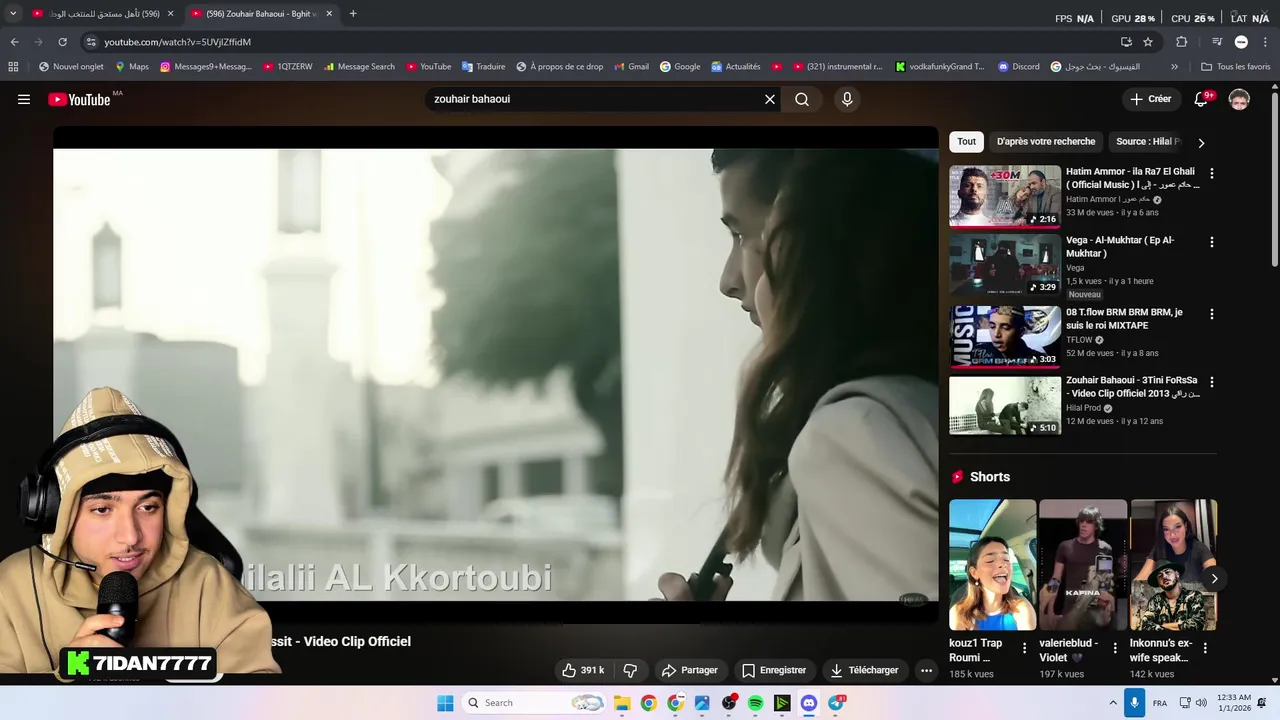Close the first (596) browser tab
This screenshot has width=1280, height=720.
(x=170, y=14)
